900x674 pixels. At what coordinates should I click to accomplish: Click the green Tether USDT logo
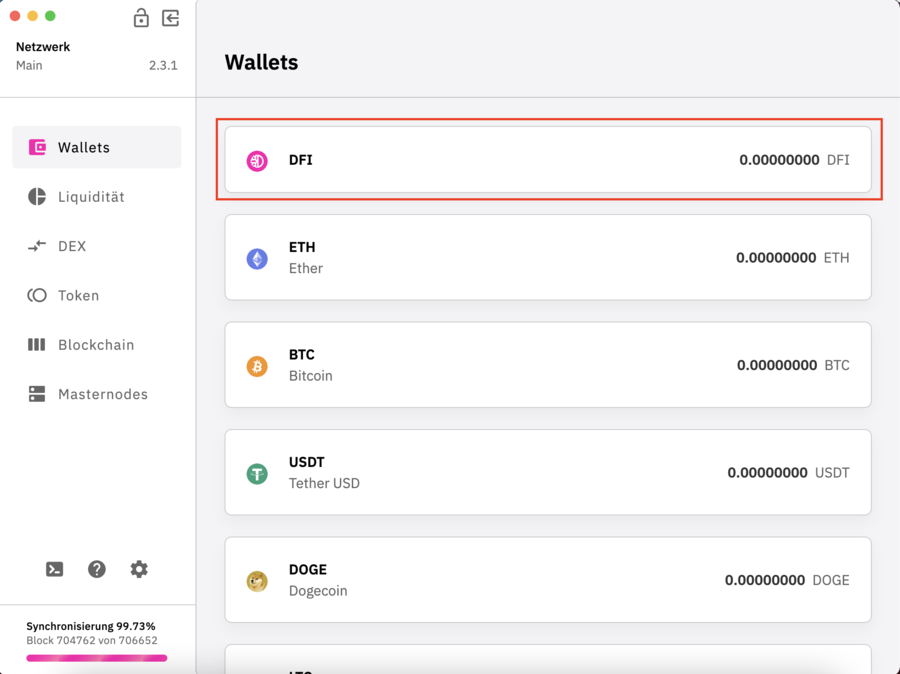(256, 472)
